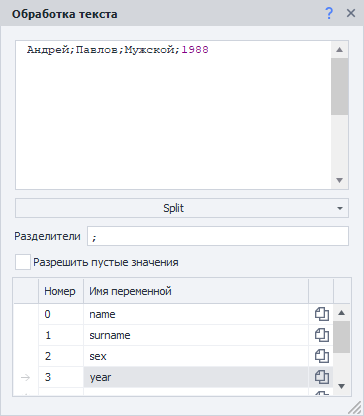The height and width of the screenshot is (416, 364).
Task: Click the Имя переменной column header
Action: tap(196, 291)
